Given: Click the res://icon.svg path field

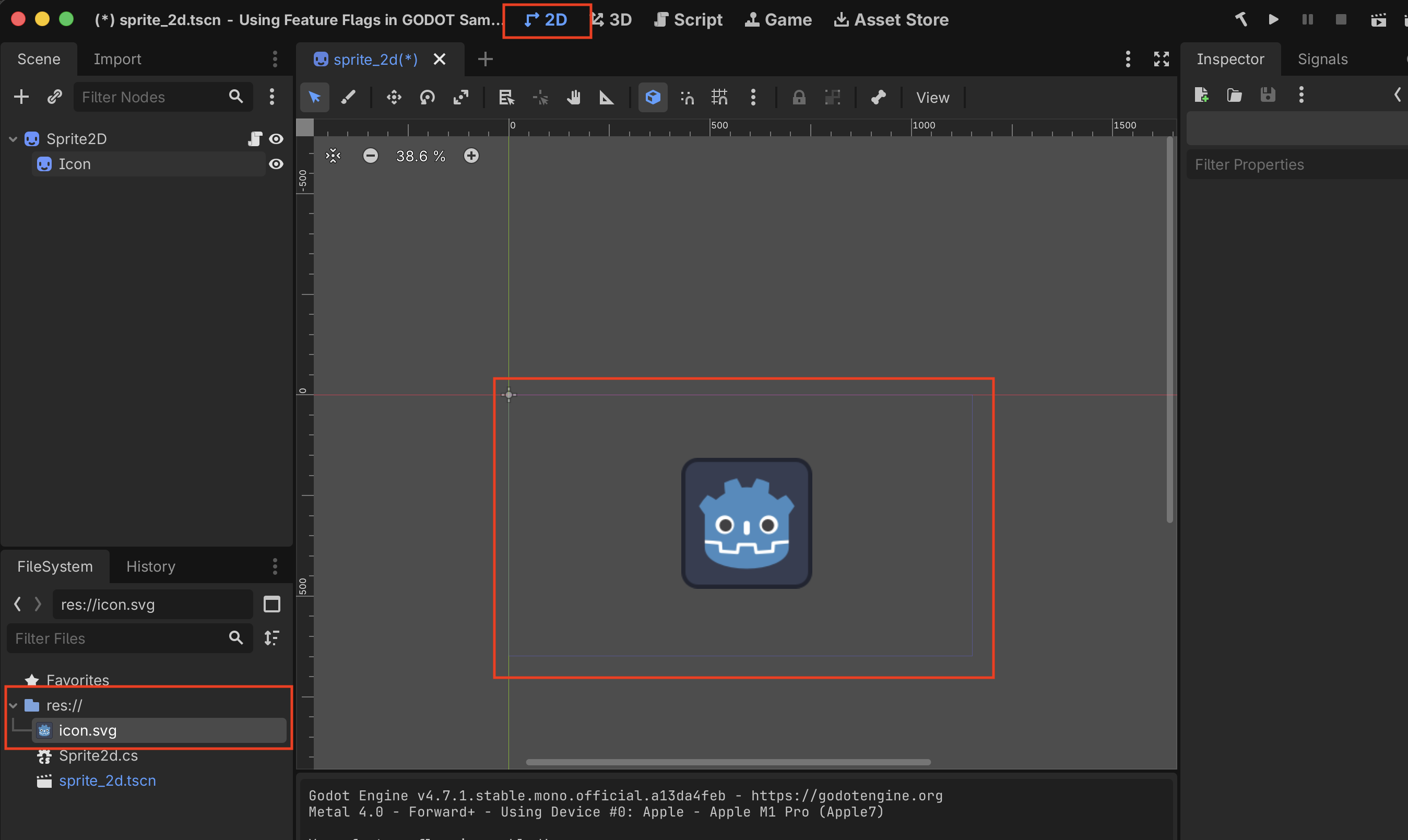Looking at the screenshot, I should tap(153, 605).
